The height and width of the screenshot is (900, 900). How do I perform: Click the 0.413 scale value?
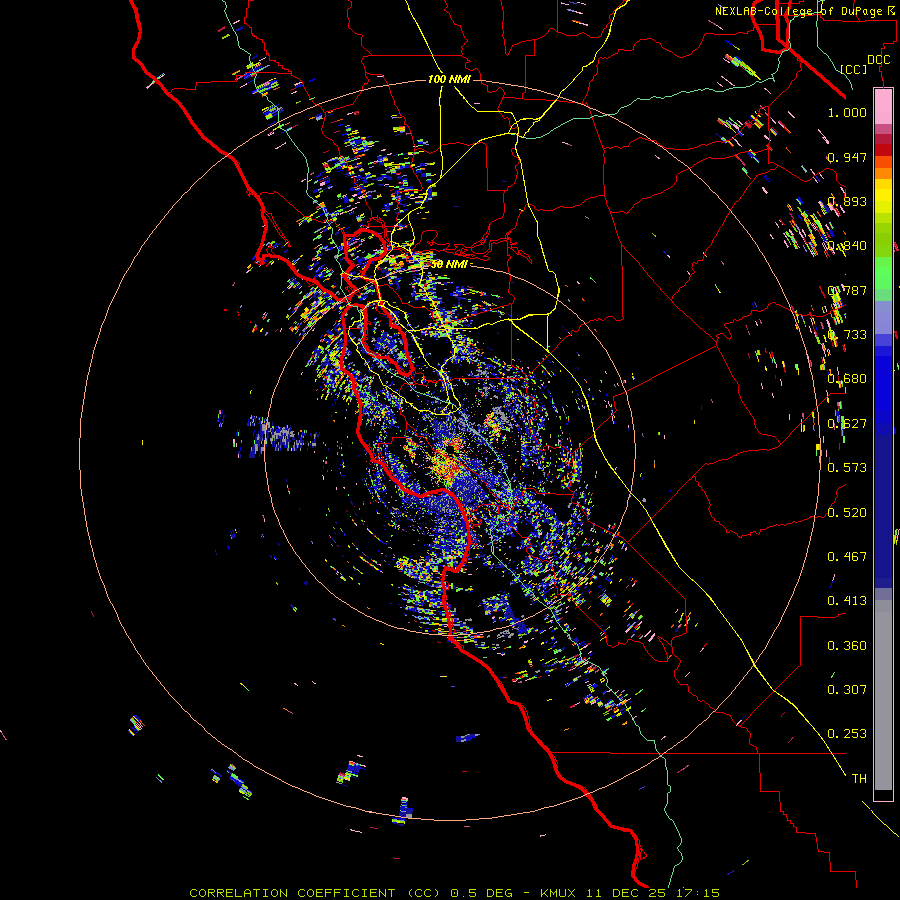tap(847, 601)
